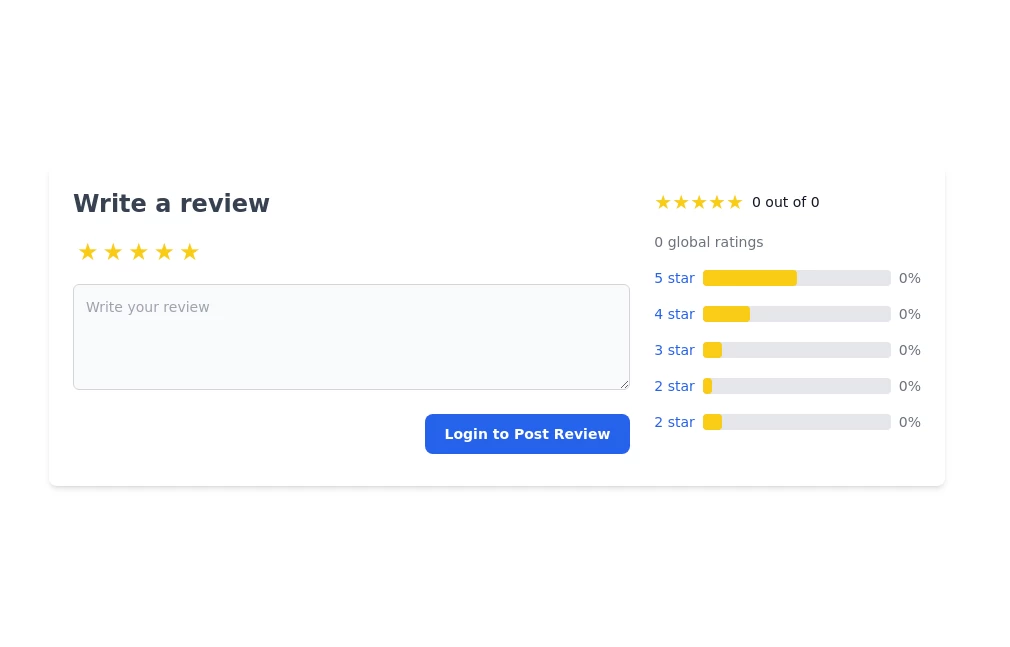Image resolution: width=1010 pixels, height=647 pixels.
Task: Rate one star in the review form
Action: pos(87,252)
